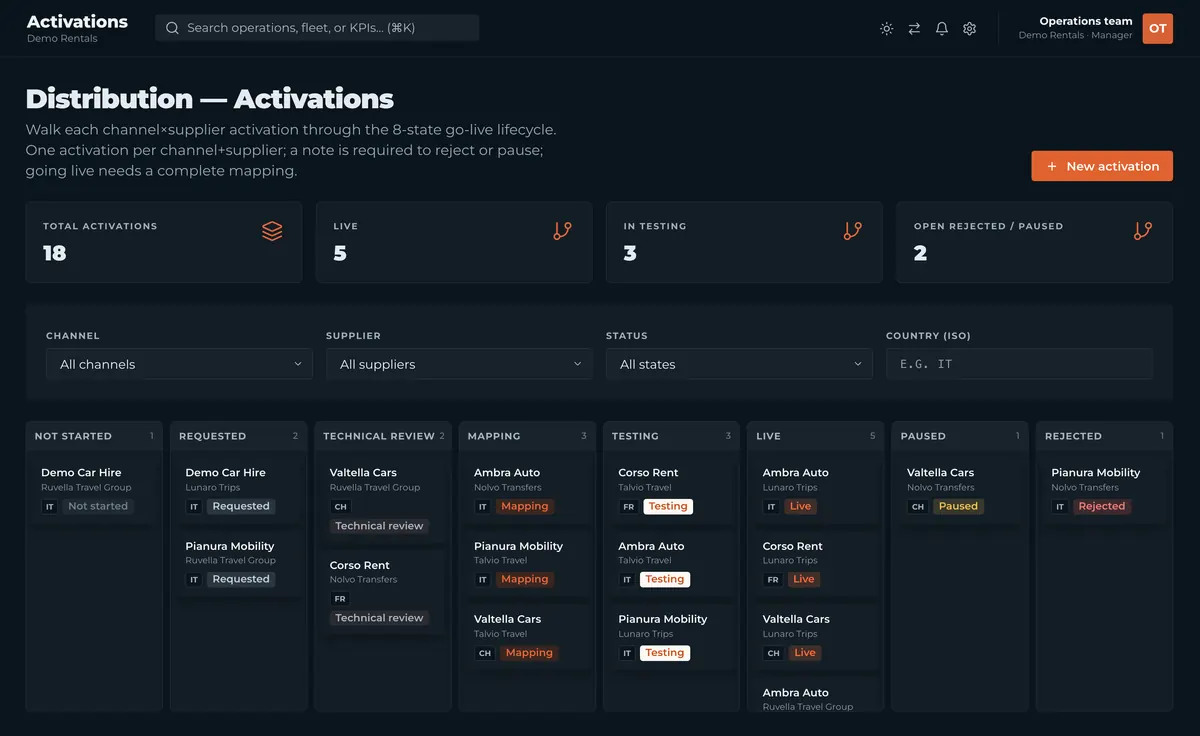Select the Paused column header
1200x736 pixels.
pyautogui.click(x=960, y=436)
